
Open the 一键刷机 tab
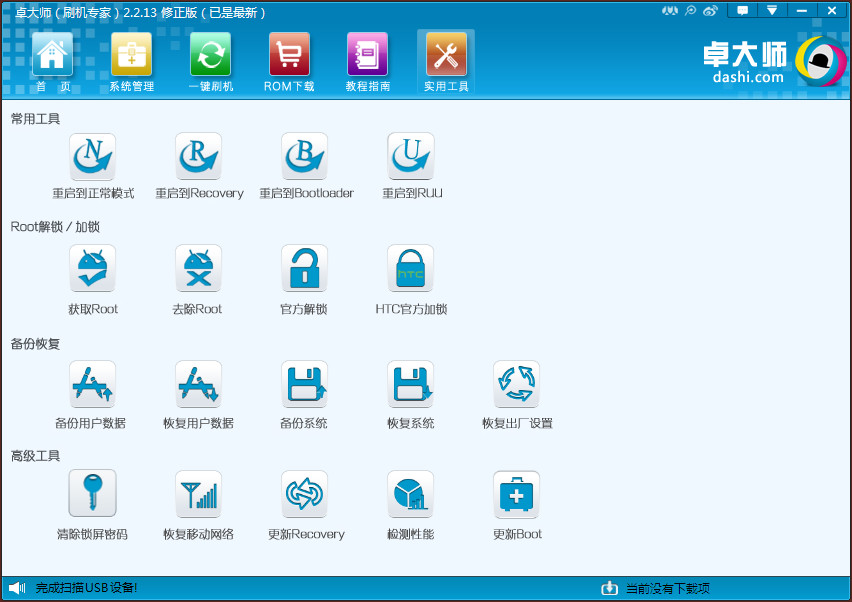[x=210, y=61]
